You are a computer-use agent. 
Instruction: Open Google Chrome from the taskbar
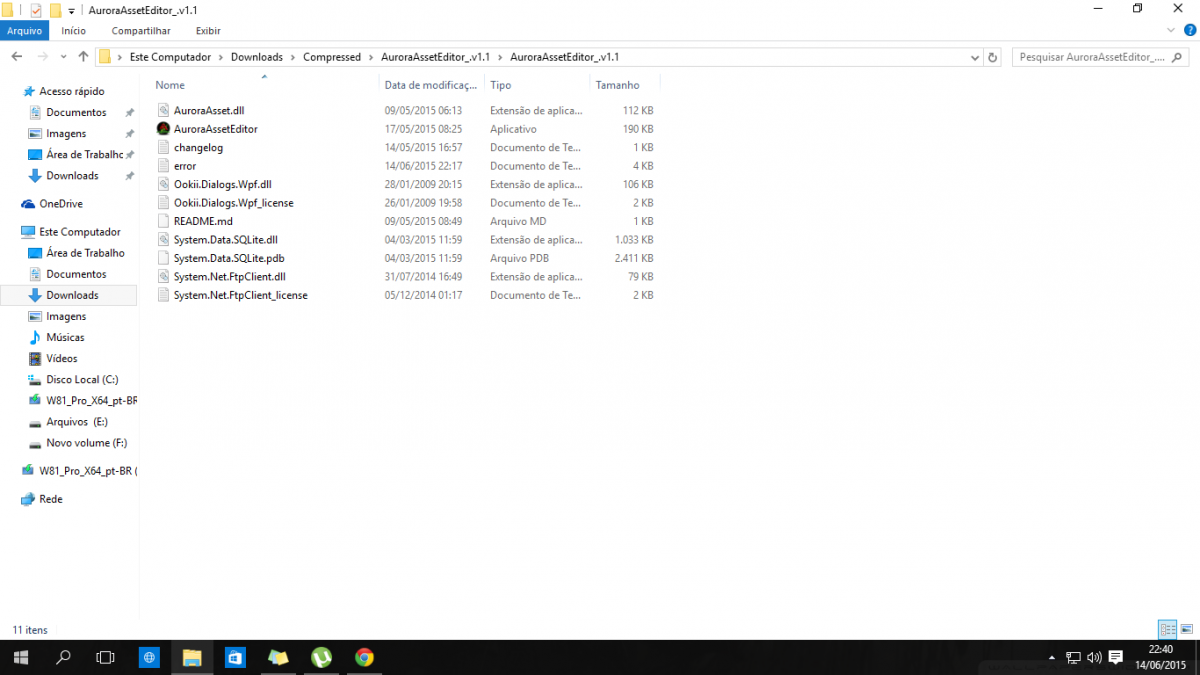(x=364, y=657)
